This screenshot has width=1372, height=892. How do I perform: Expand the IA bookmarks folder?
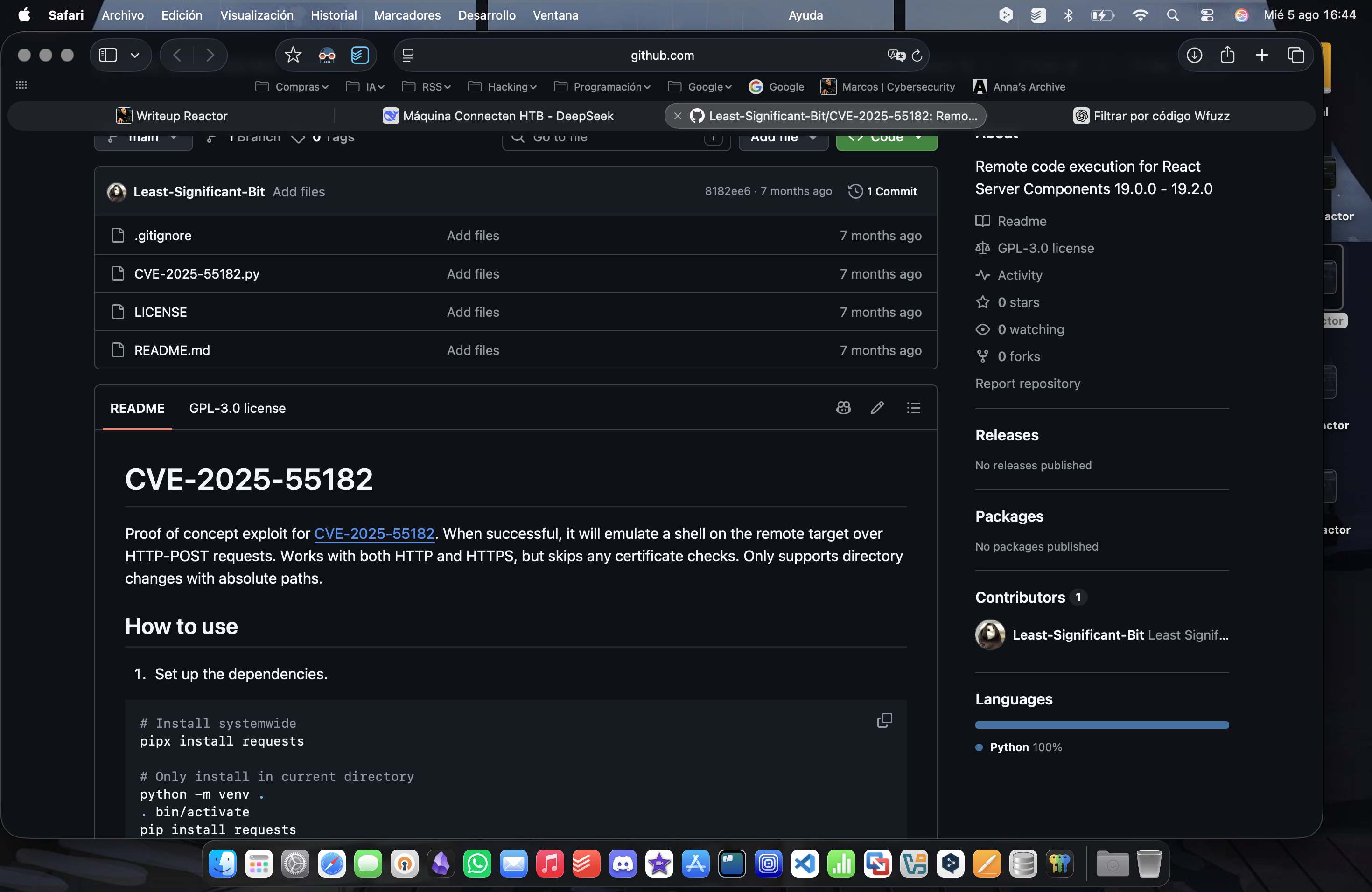click(x=365, y=87)
